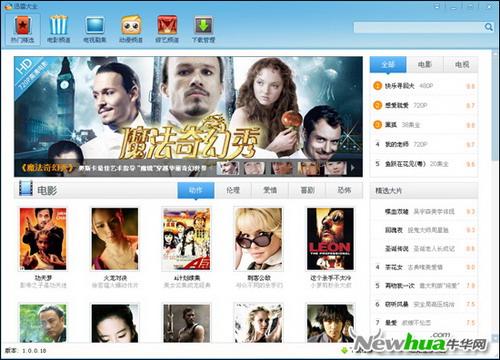Select the 恐怖 movie category tab
Image resolution: width=500 pixels, height=360 pixels.
pos(344,190)
